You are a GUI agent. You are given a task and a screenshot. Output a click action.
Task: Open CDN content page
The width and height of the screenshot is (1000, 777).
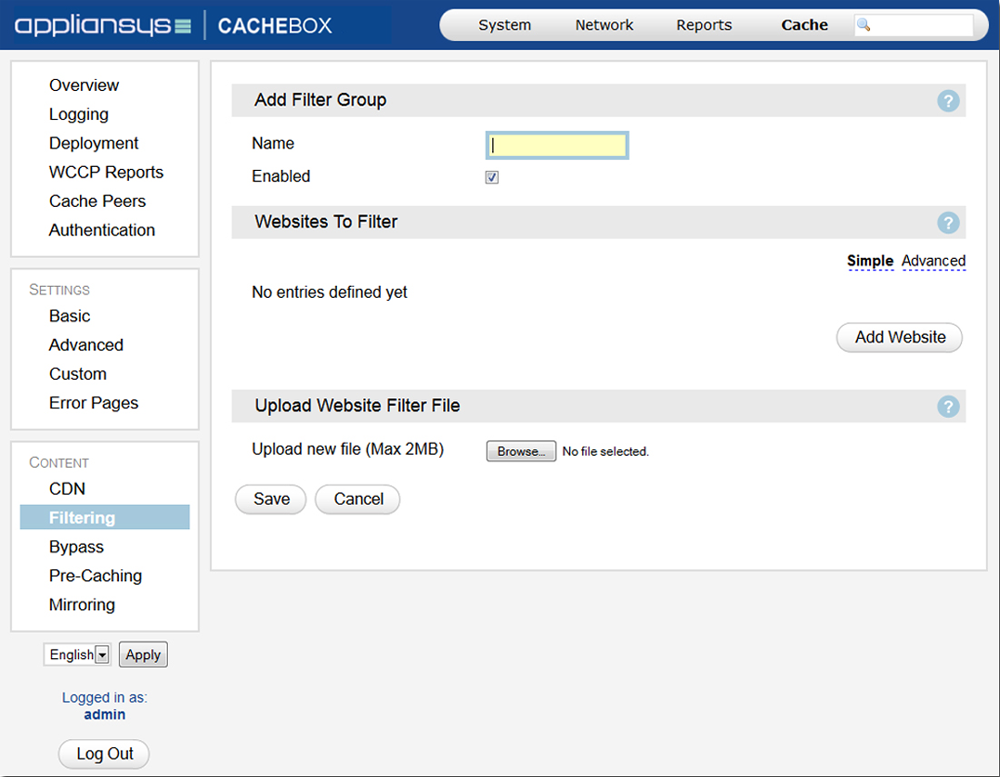pos(67,489)
